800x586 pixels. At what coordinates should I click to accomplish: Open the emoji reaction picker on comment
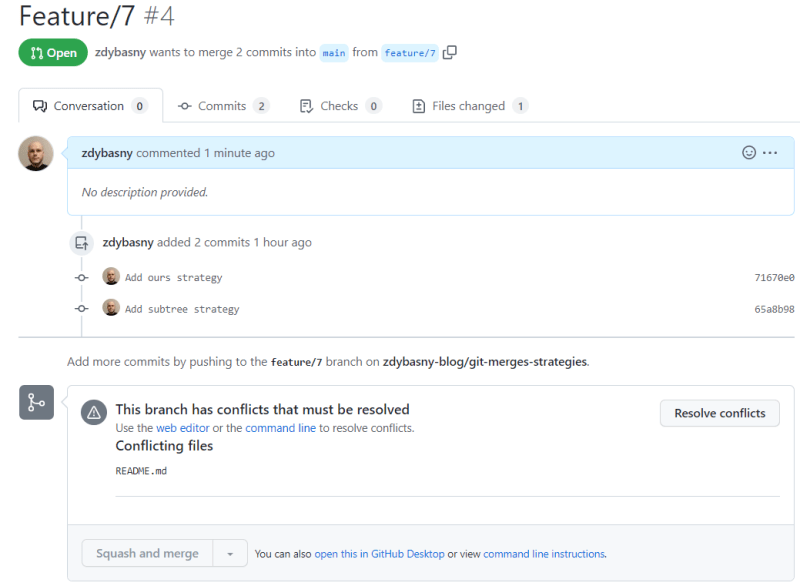[748, 152]
